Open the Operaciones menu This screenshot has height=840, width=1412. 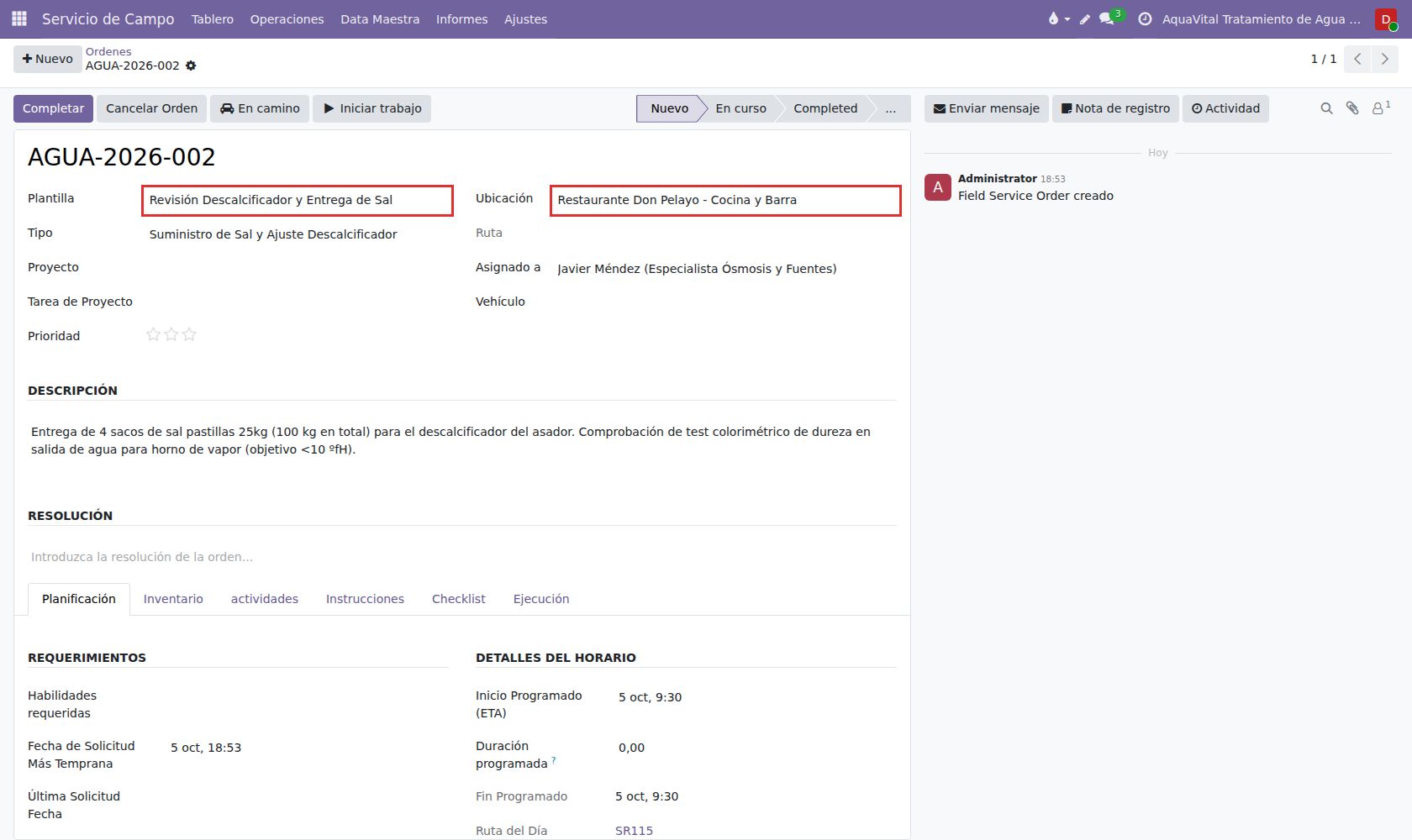tap(287, 18)
